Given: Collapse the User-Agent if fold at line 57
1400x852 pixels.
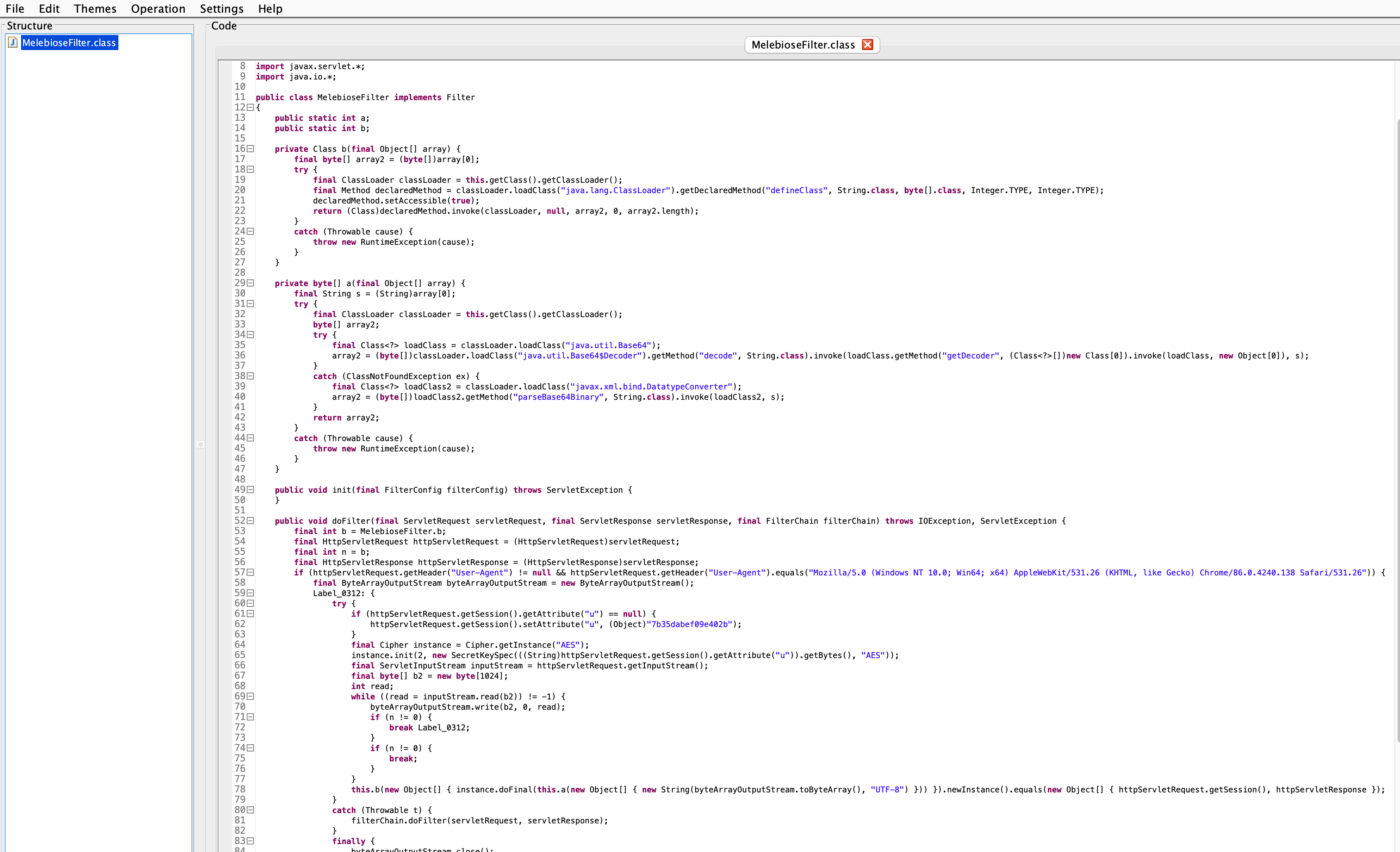Looking at the screenshot, I should [x=250, y=572].
